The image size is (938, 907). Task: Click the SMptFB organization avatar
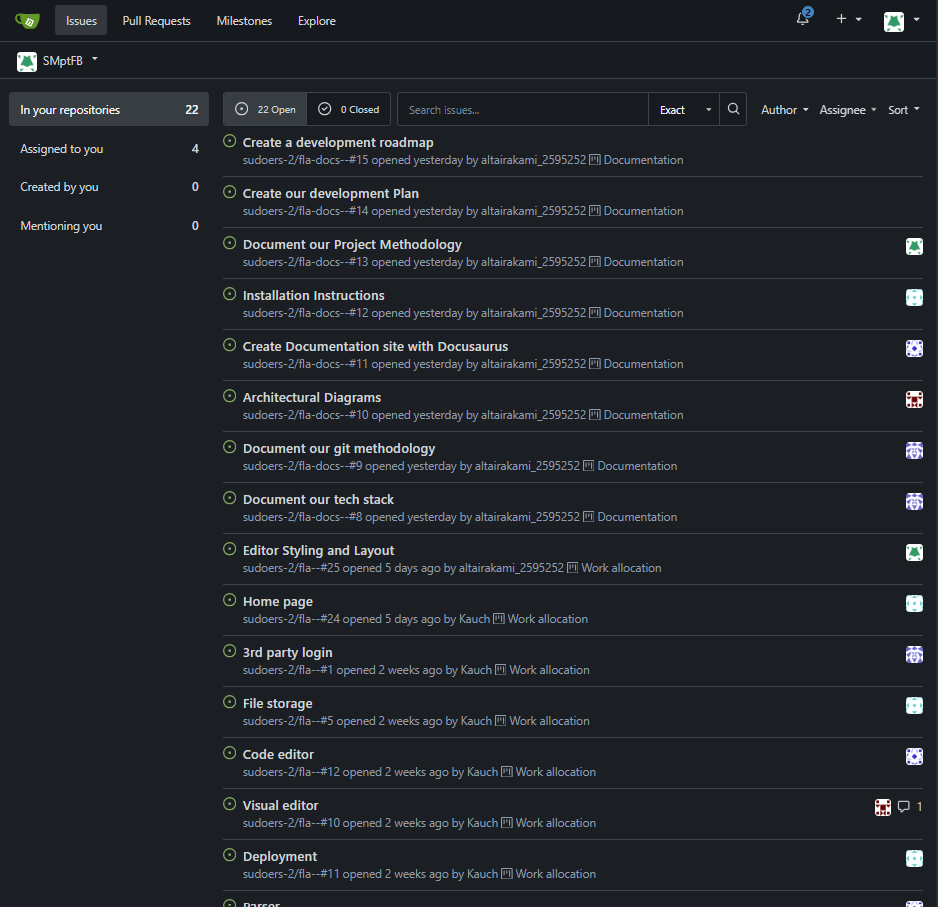pos(27,62)
